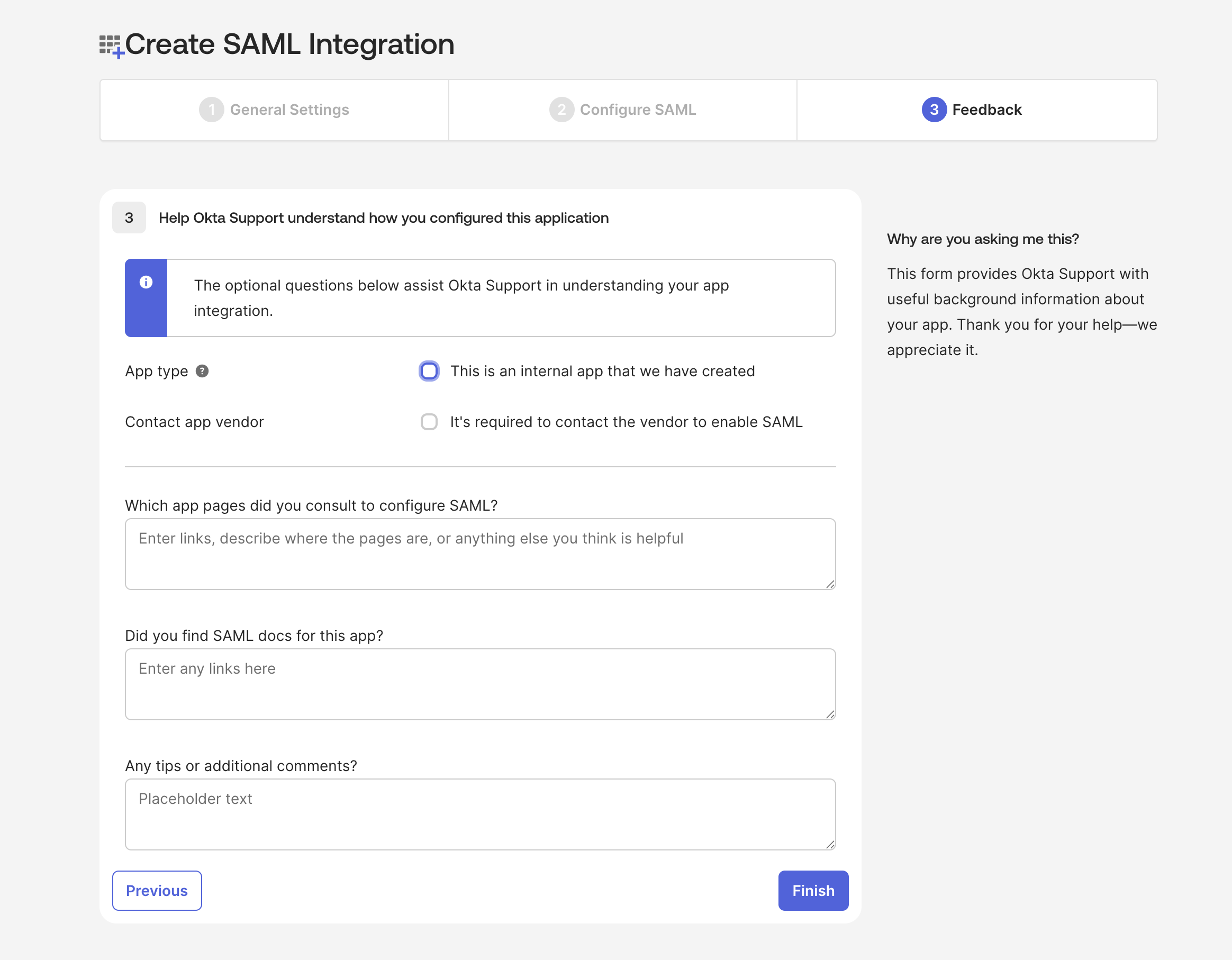This screenshot has width=1232, height=960.
Task: Grab resize handle of comments text area
Action: click(830, 845)
